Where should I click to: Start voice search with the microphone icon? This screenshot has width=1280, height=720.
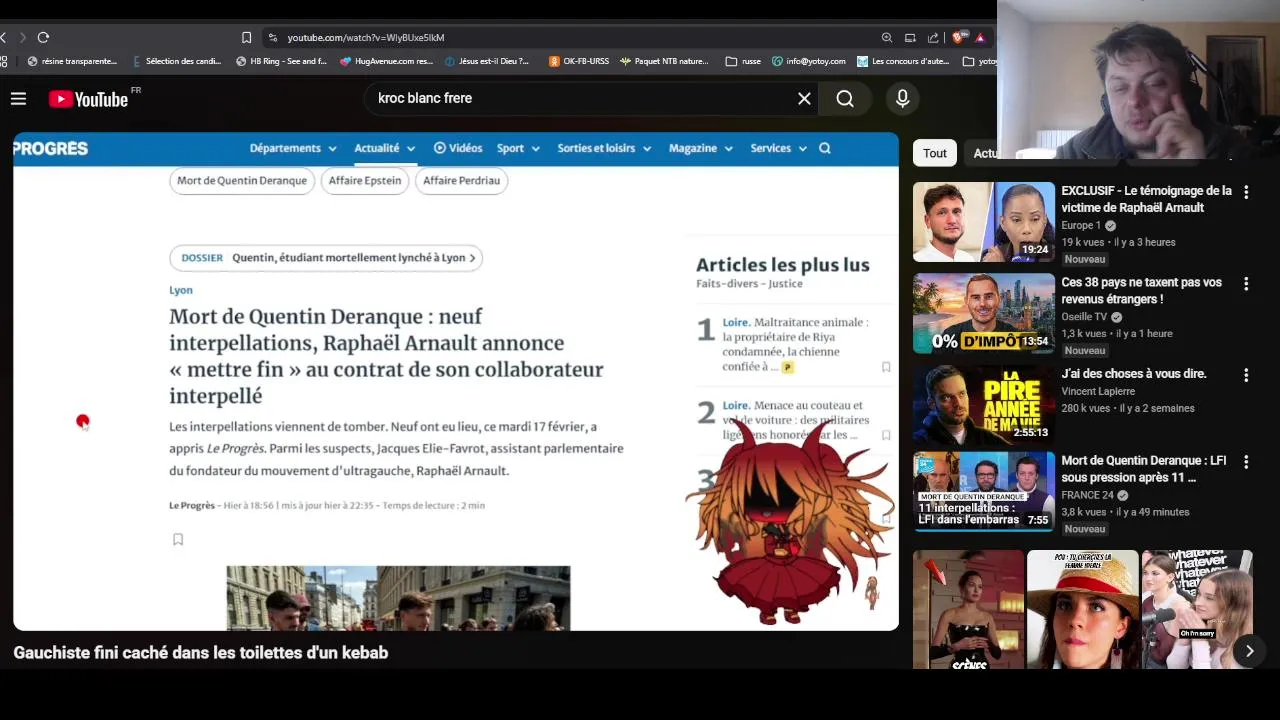(x=902, y=98)
